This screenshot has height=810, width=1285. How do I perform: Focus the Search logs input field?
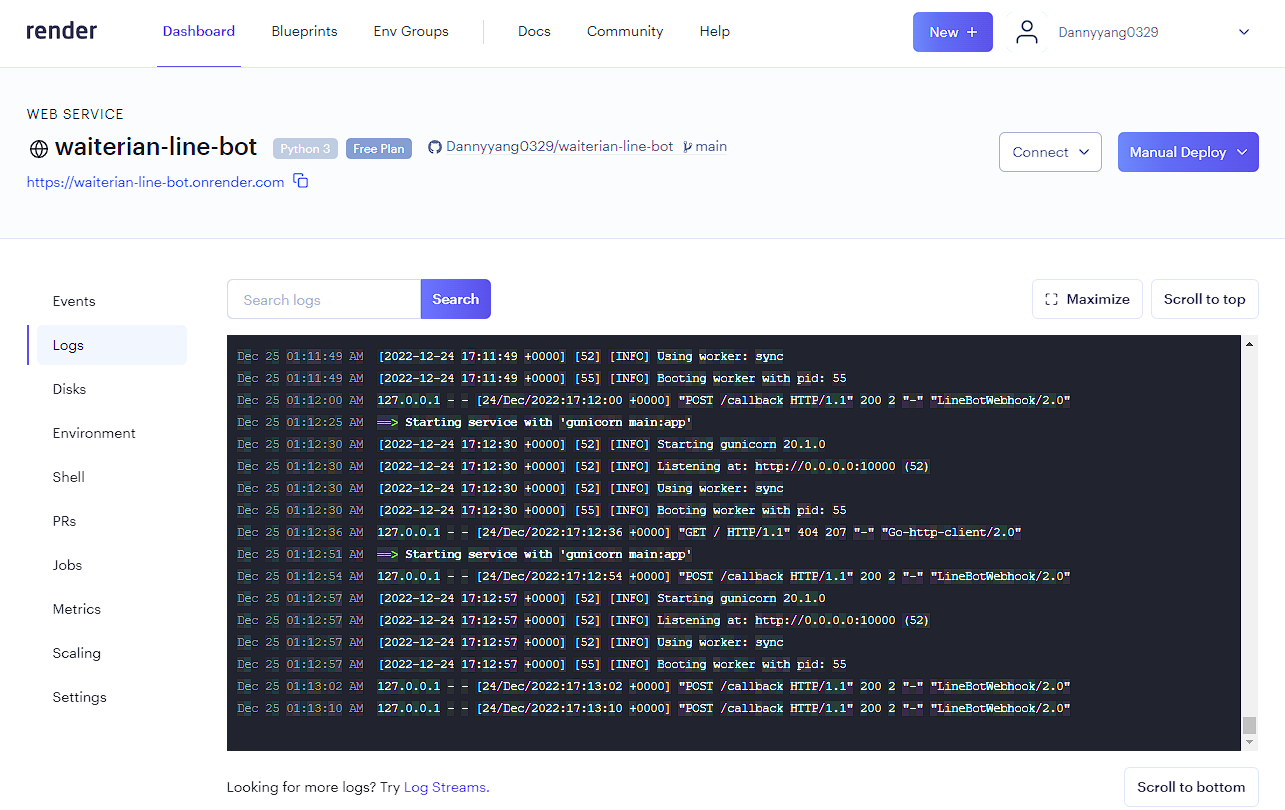[x=324, y=299]
